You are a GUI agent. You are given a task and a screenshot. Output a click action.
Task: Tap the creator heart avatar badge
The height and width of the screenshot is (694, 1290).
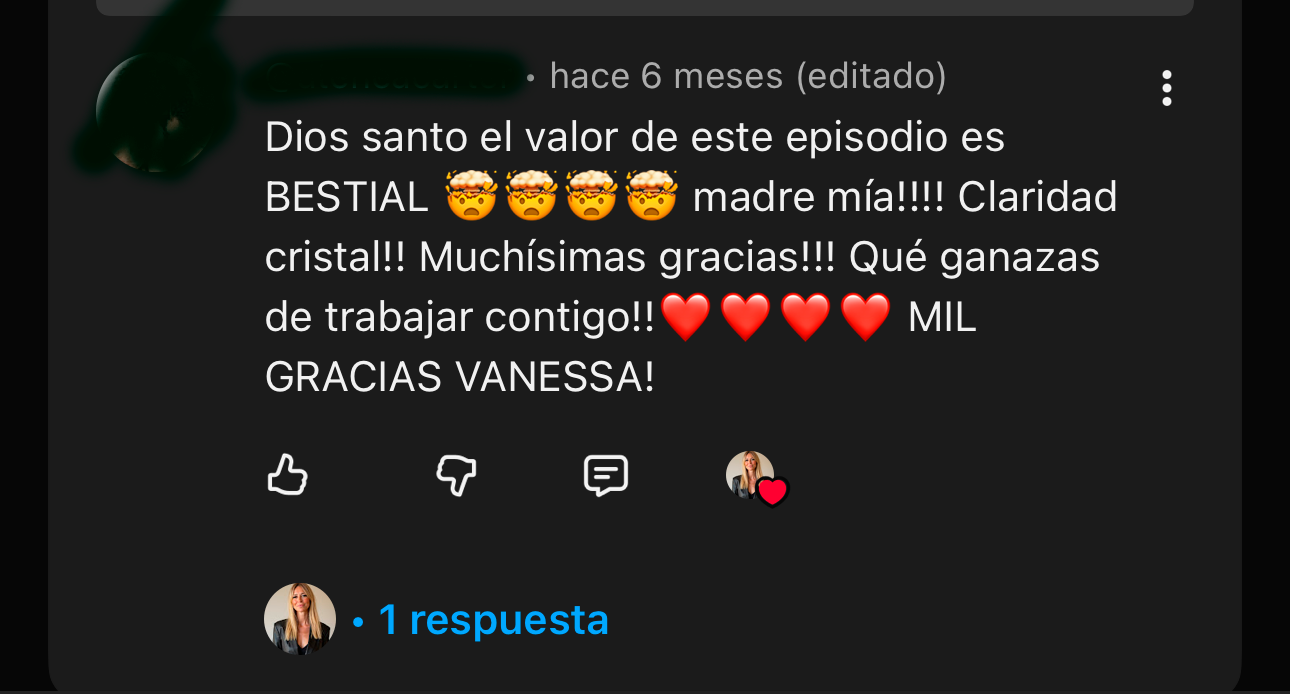[756, 477]
